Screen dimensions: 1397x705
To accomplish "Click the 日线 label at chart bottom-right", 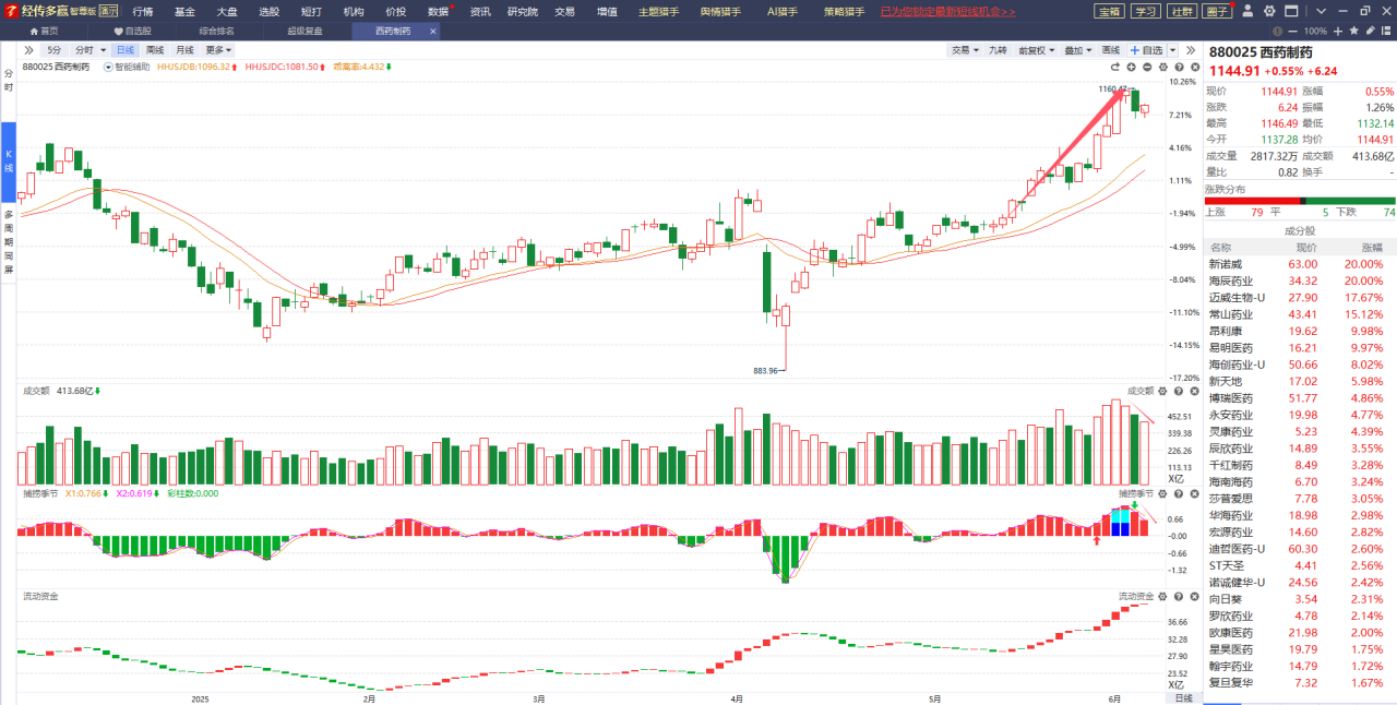I will 1183,698.
